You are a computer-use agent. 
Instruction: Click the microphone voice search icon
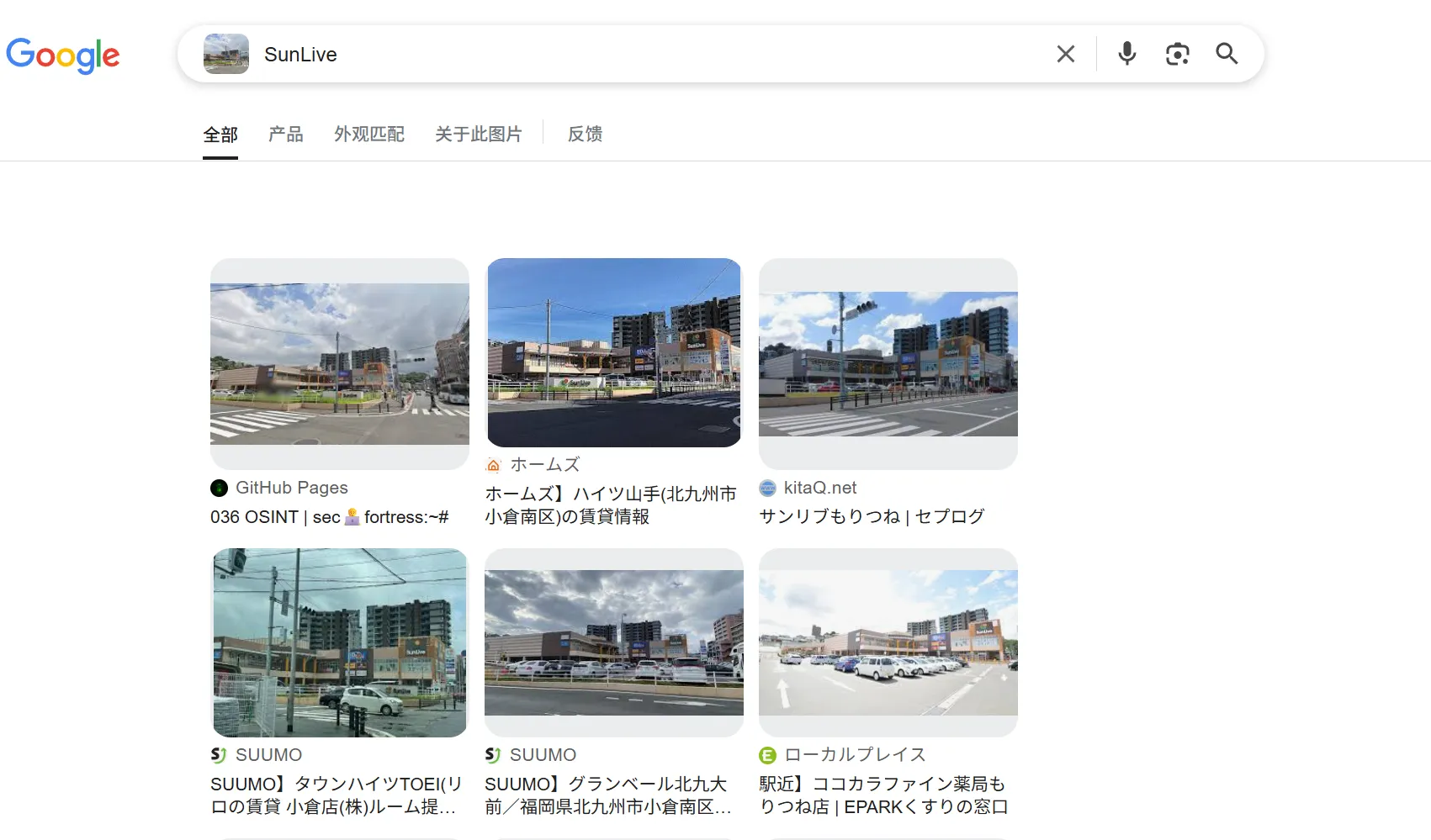click(x=1126, y=53)
